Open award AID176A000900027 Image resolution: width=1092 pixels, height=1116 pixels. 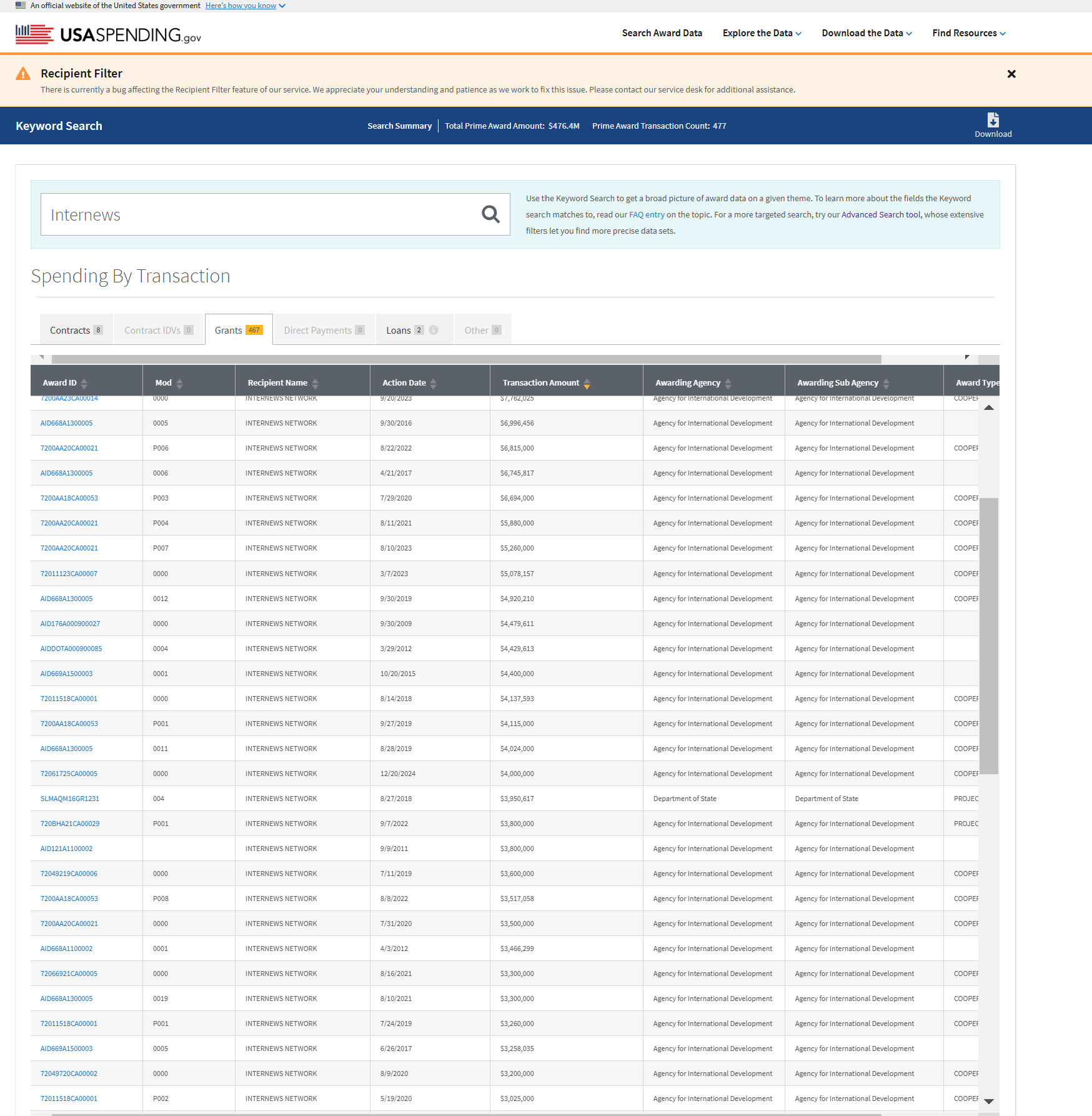tap(70, 624)
